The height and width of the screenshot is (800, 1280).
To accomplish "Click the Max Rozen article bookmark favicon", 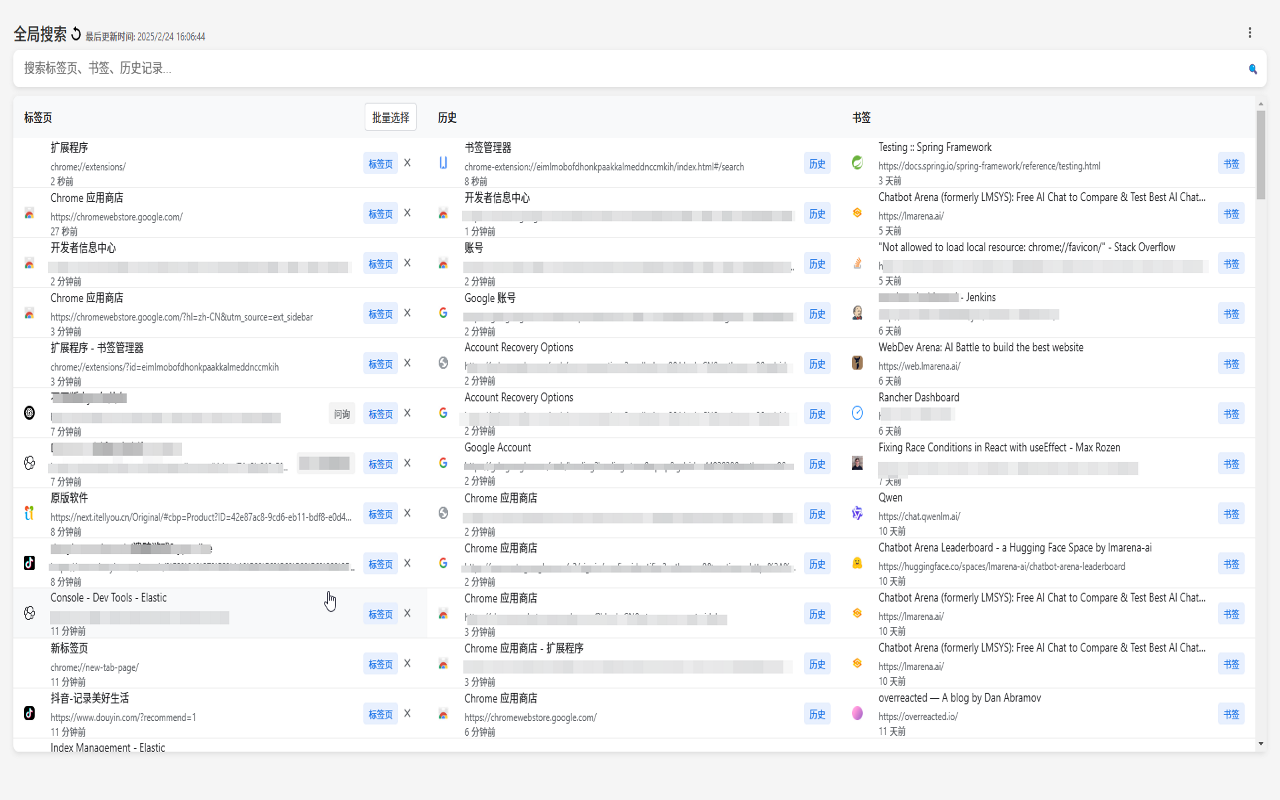I will pyautogui.click(x=857, y=463).
